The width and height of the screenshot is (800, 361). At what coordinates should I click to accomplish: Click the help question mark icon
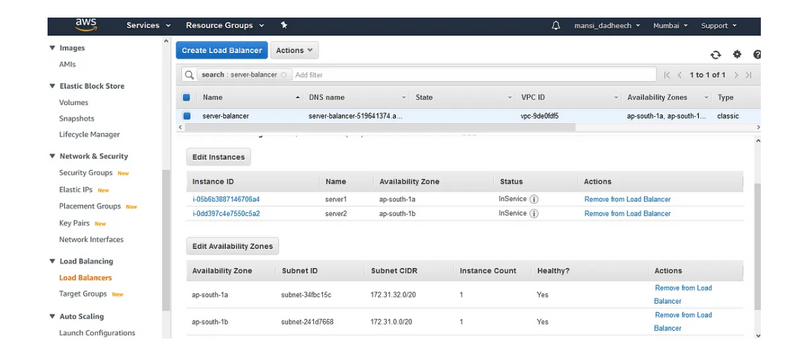[x=757, y=54]
